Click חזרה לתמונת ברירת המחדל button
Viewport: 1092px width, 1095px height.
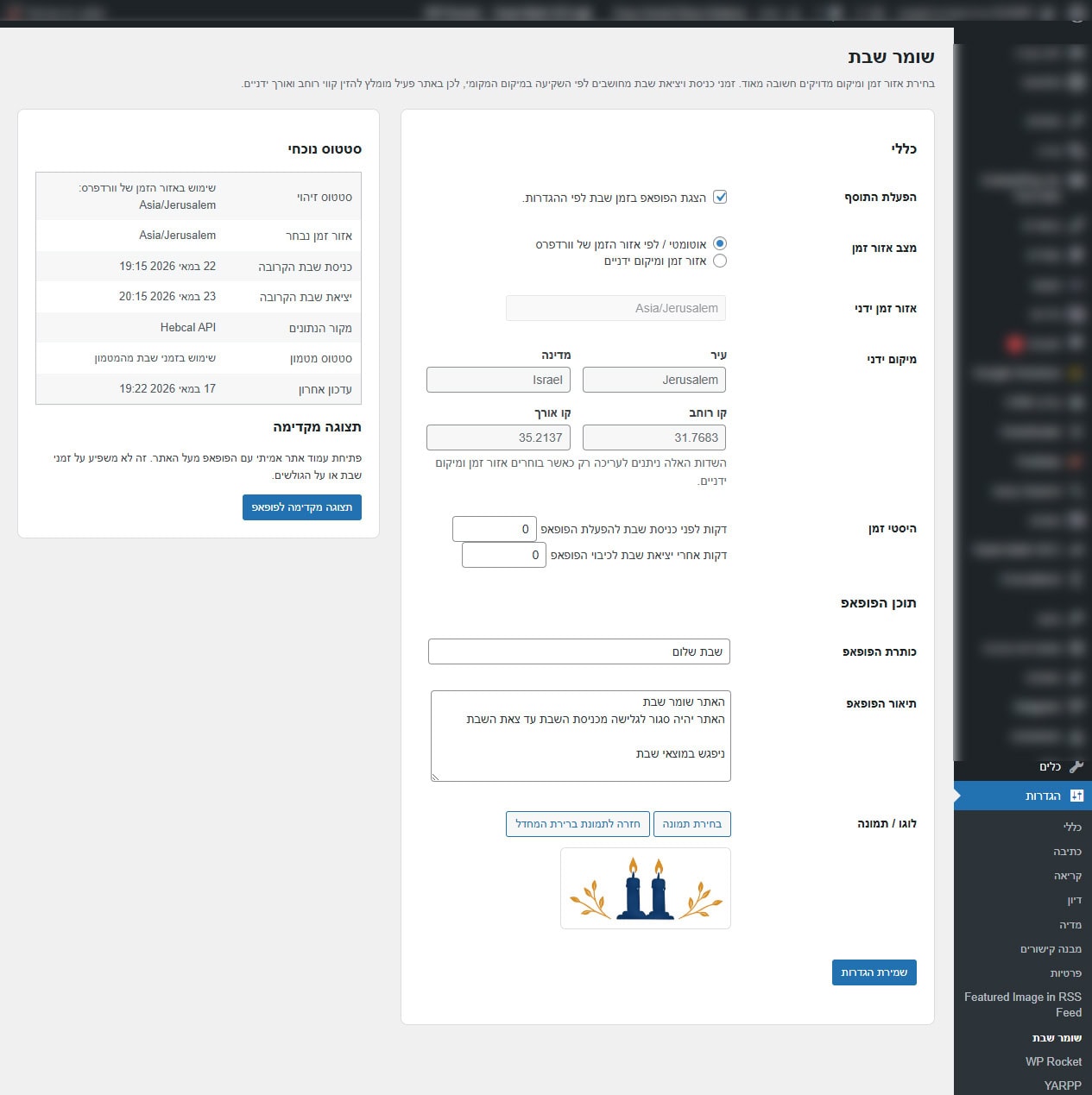(578, 824)
